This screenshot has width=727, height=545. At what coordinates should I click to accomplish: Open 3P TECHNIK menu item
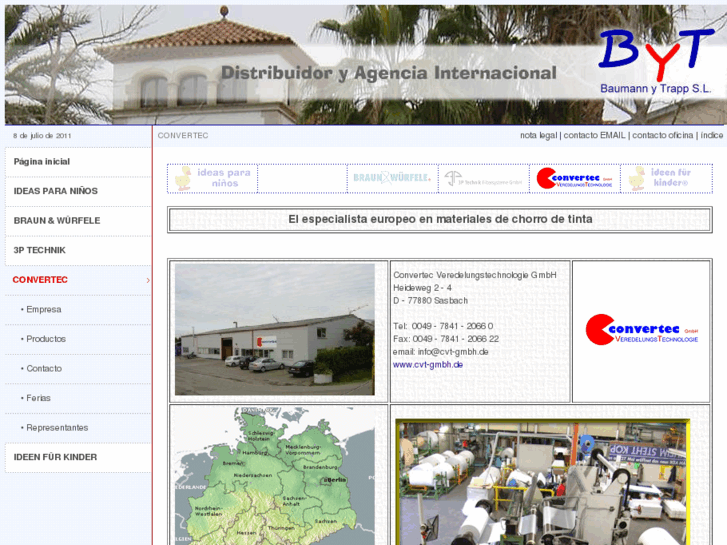tap(39, 250)
